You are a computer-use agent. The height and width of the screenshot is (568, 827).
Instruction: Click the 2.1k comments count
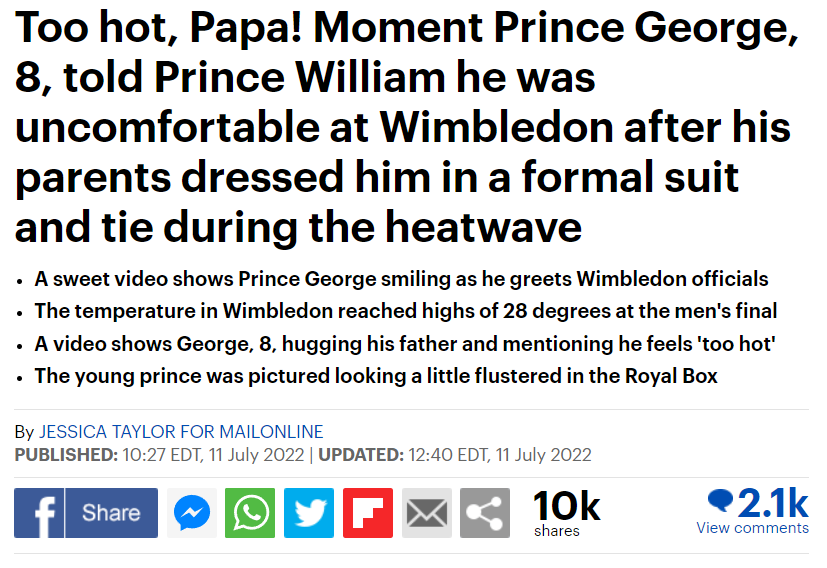[772, 500]
